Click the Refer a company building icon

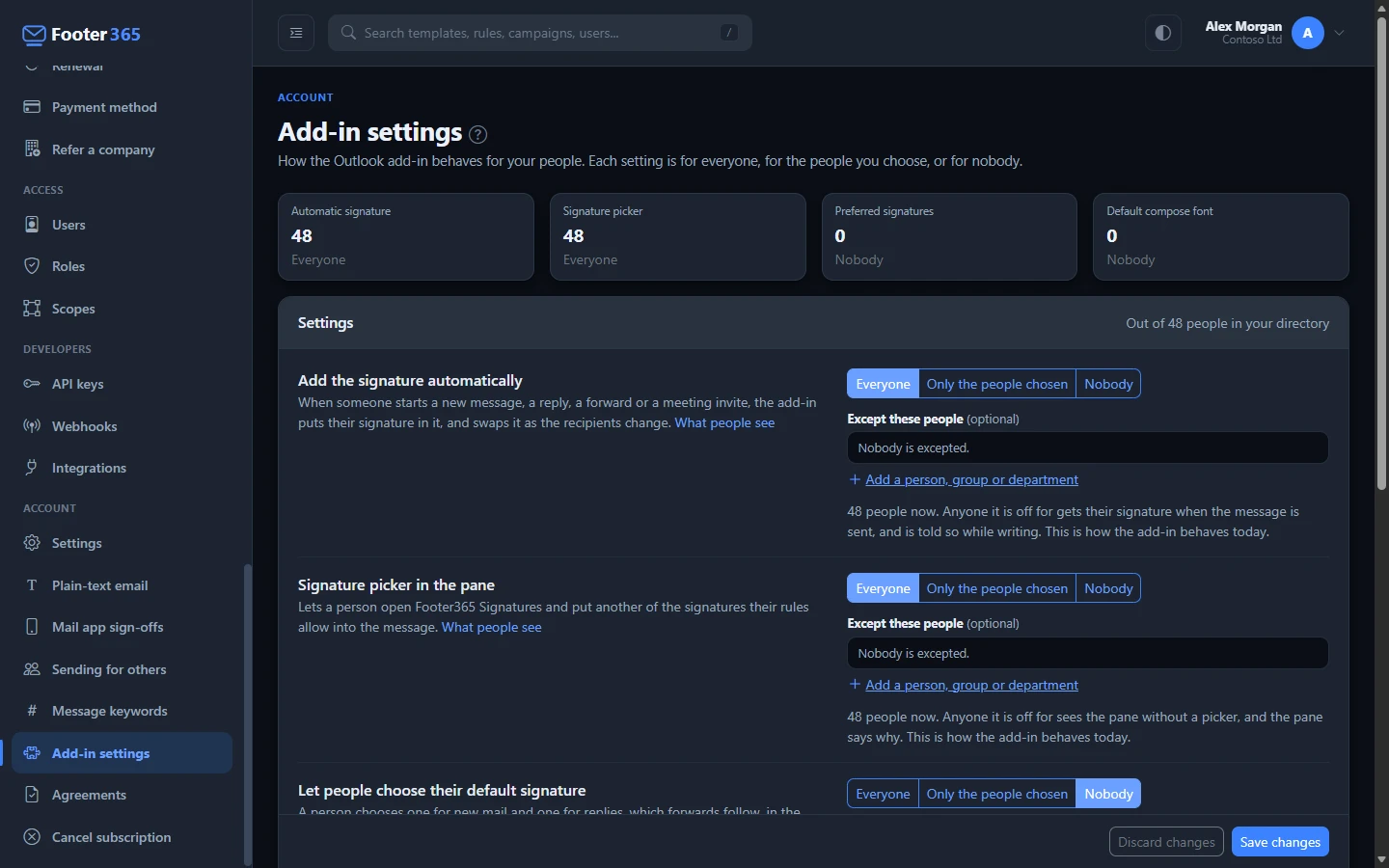point(32,149)
